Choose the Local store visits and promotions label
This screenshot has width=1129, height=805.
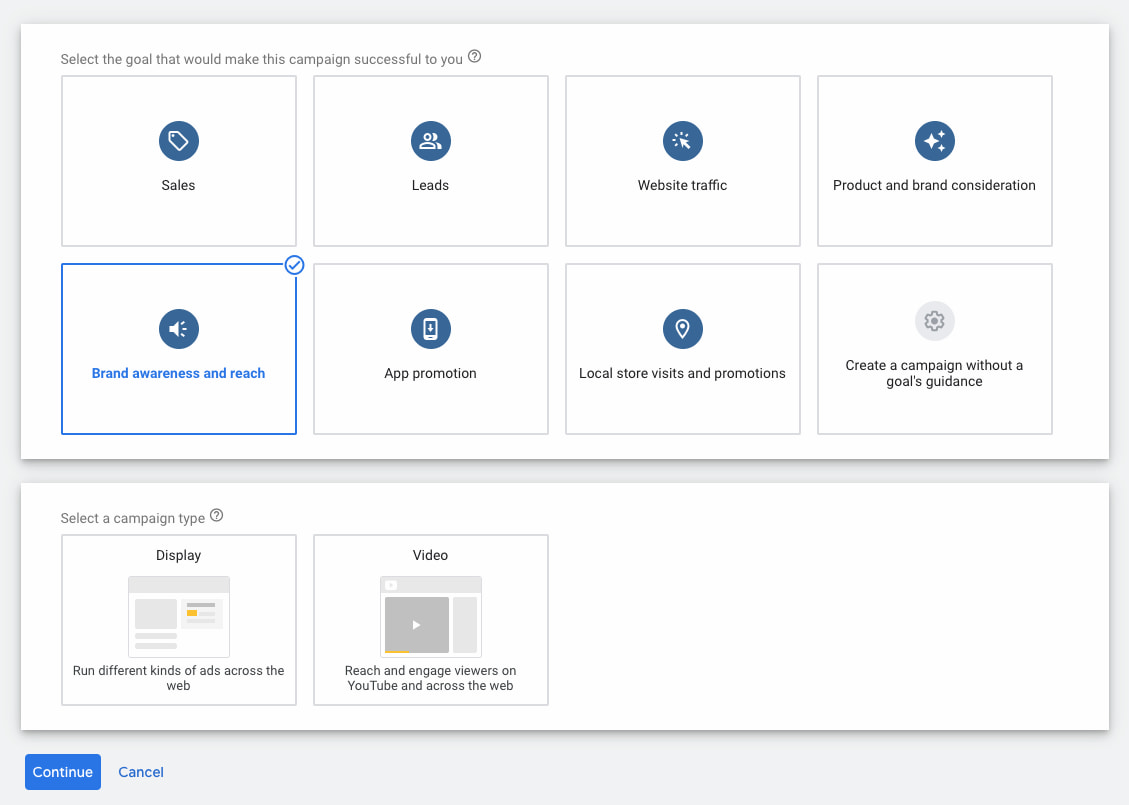coord(683,373)
